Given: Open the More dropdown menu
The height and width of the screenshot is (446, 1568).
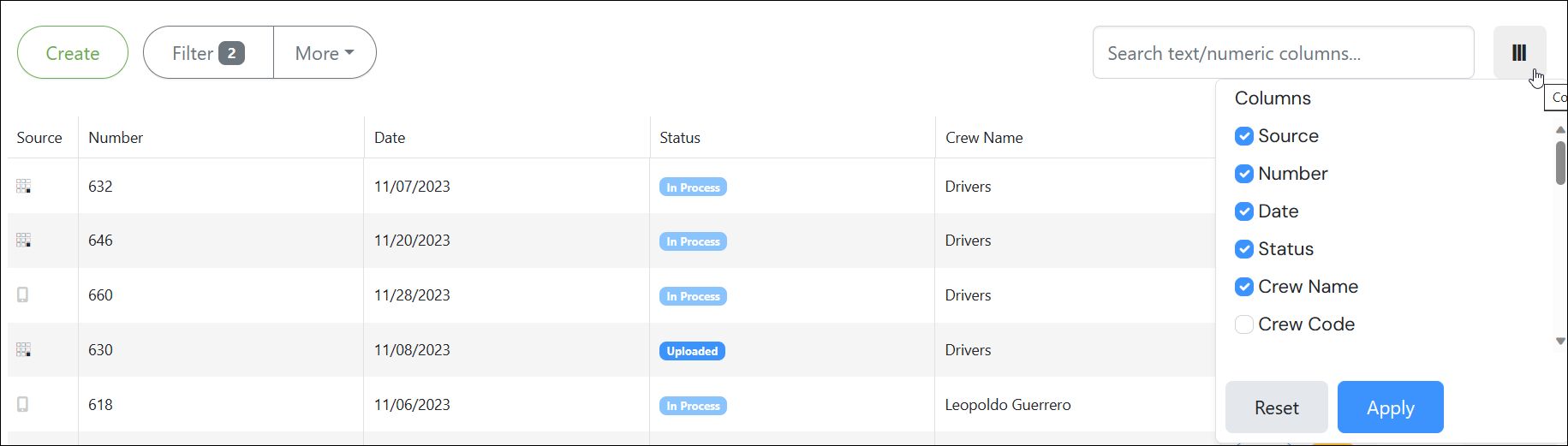Looking at the screenshot, I should coord(325,53).
